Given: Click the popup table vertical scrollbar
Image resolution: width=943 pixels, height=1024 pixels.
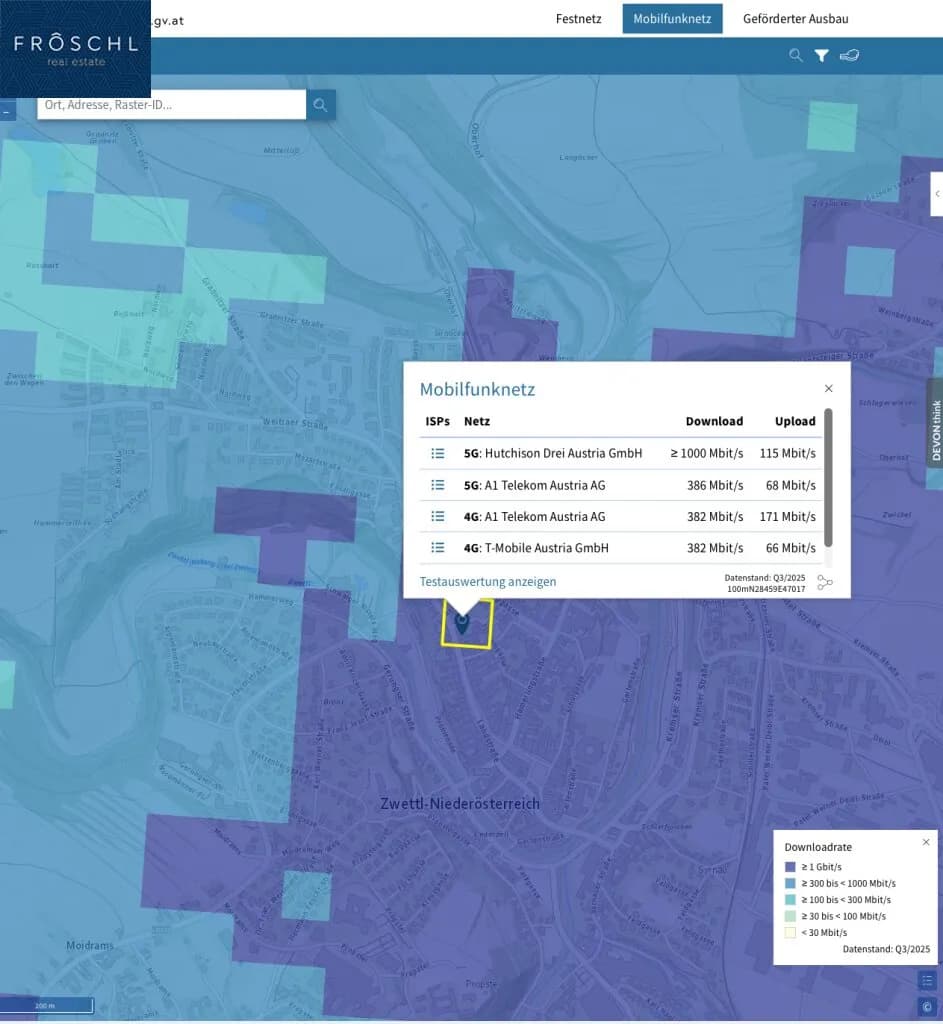Looking at the screenshot, I should 828,477.
